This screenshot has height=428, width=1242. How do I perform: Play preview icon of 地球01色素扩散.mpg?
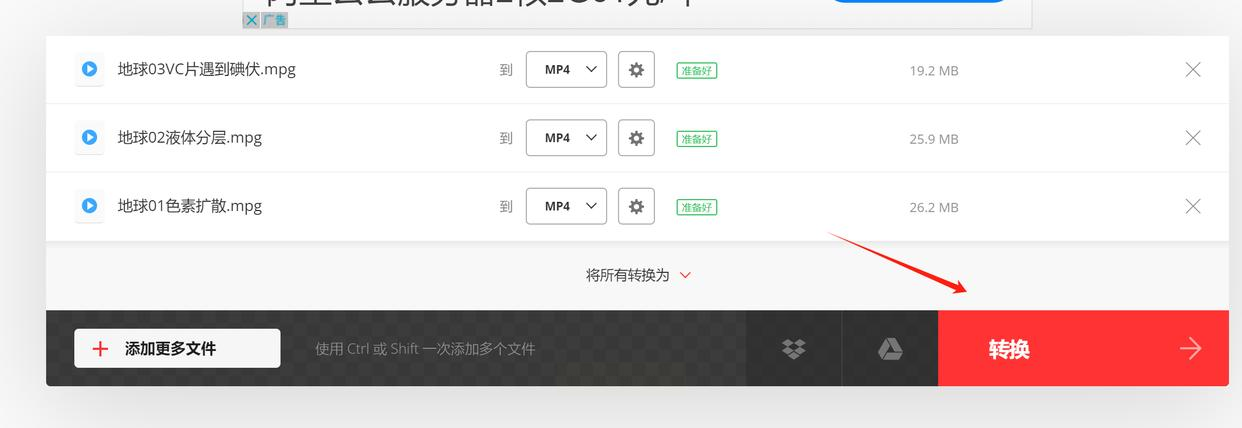[x=89, y=205]
